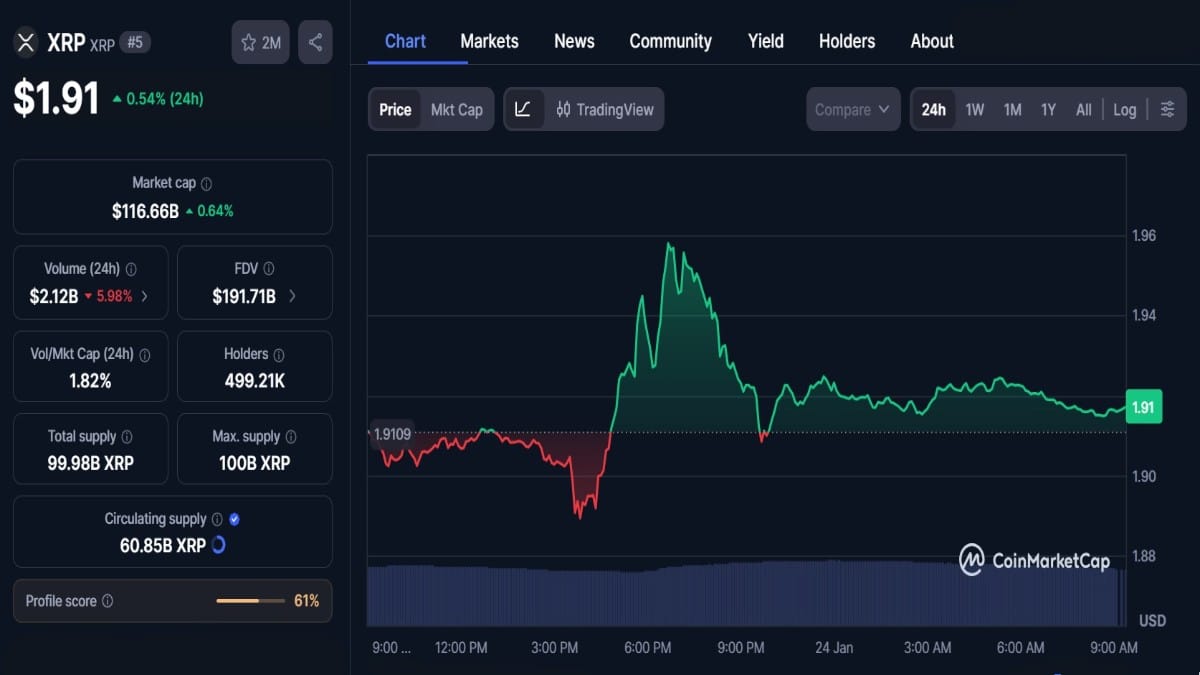Click the 61% profile score value
The height and width of the screenshot is (675, 1200).
pos(306,601)
